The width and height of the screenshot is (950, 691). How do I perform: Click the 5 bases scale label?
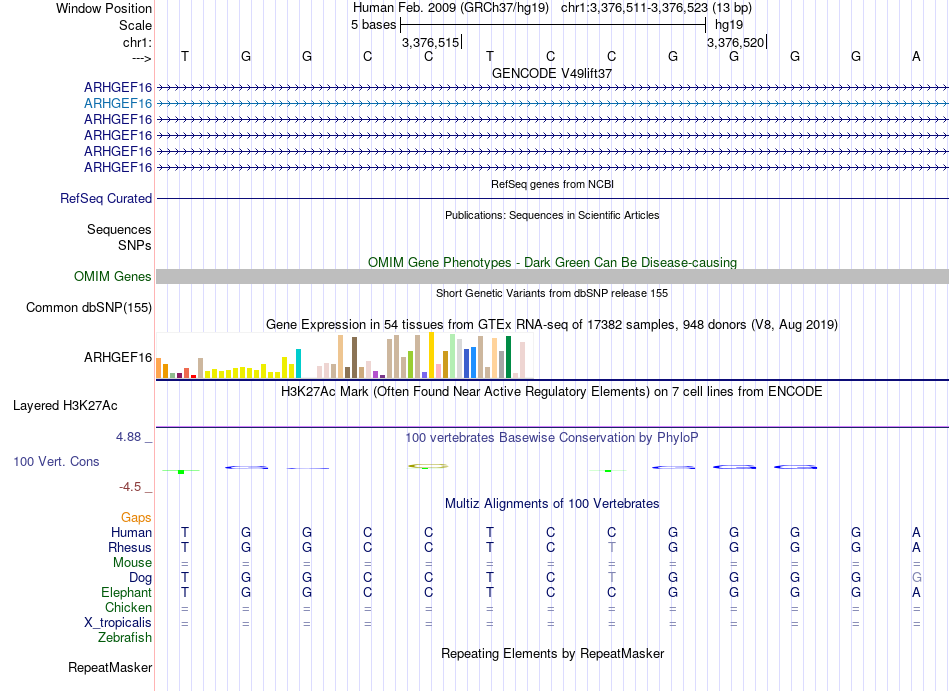pyautogui.click(x=373, y=25)
